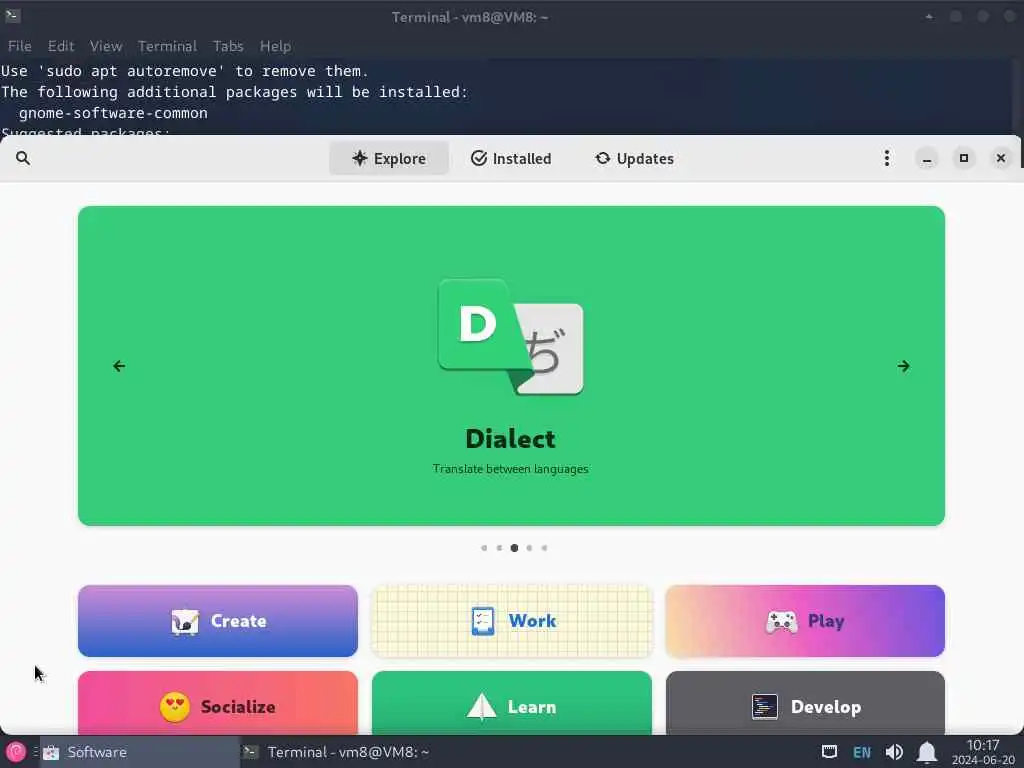Open the Terminal File menu
This screenshot has height=768, width=1024.
[x=20, y=46]
